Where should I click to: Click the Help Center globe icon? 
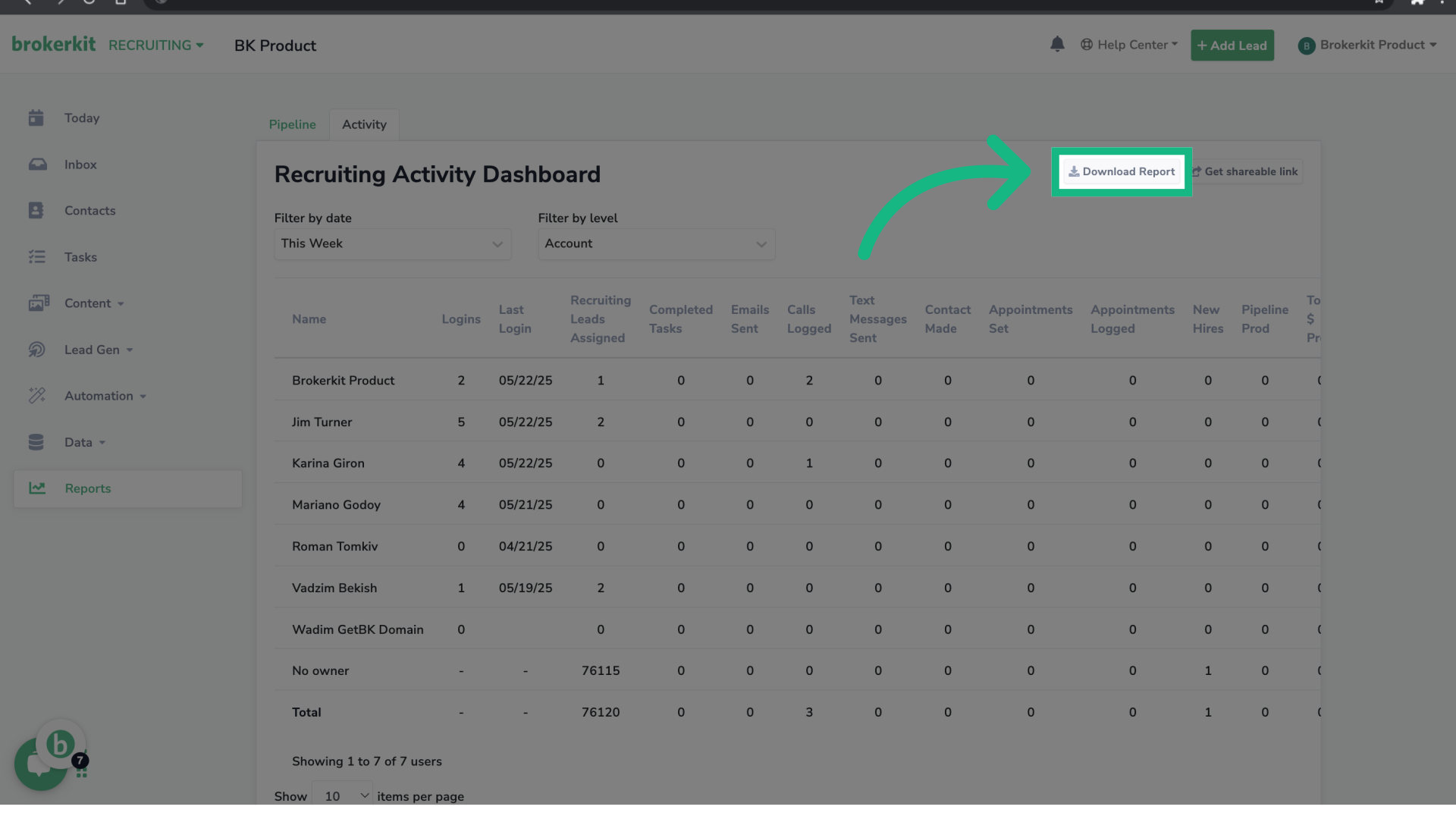(1087, 45)
